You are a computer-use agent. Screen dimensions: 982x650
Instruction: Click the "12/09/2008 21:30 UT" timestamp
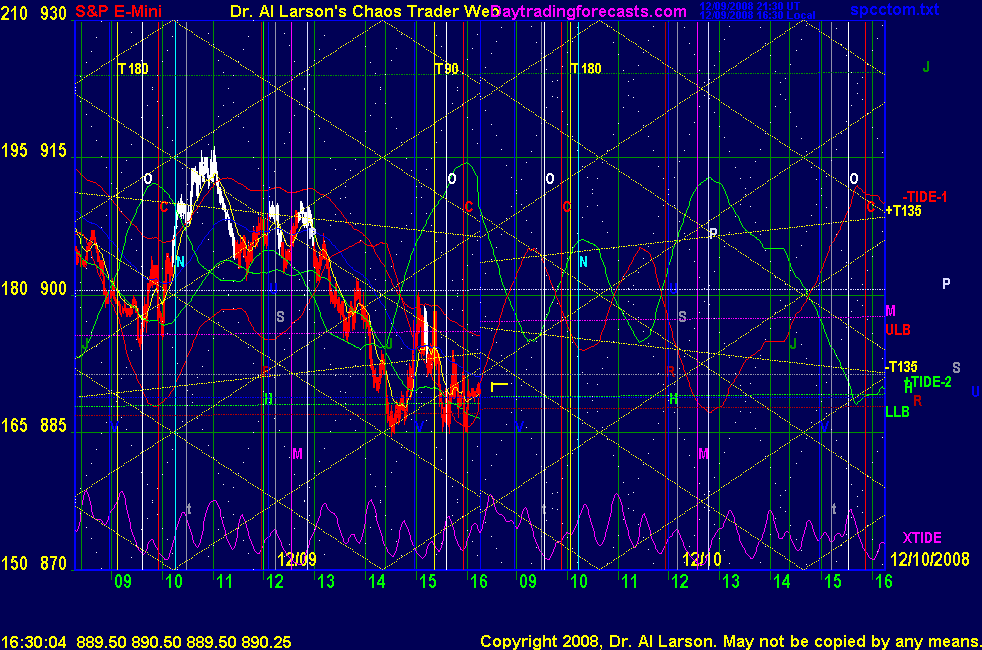coord(750,6)
